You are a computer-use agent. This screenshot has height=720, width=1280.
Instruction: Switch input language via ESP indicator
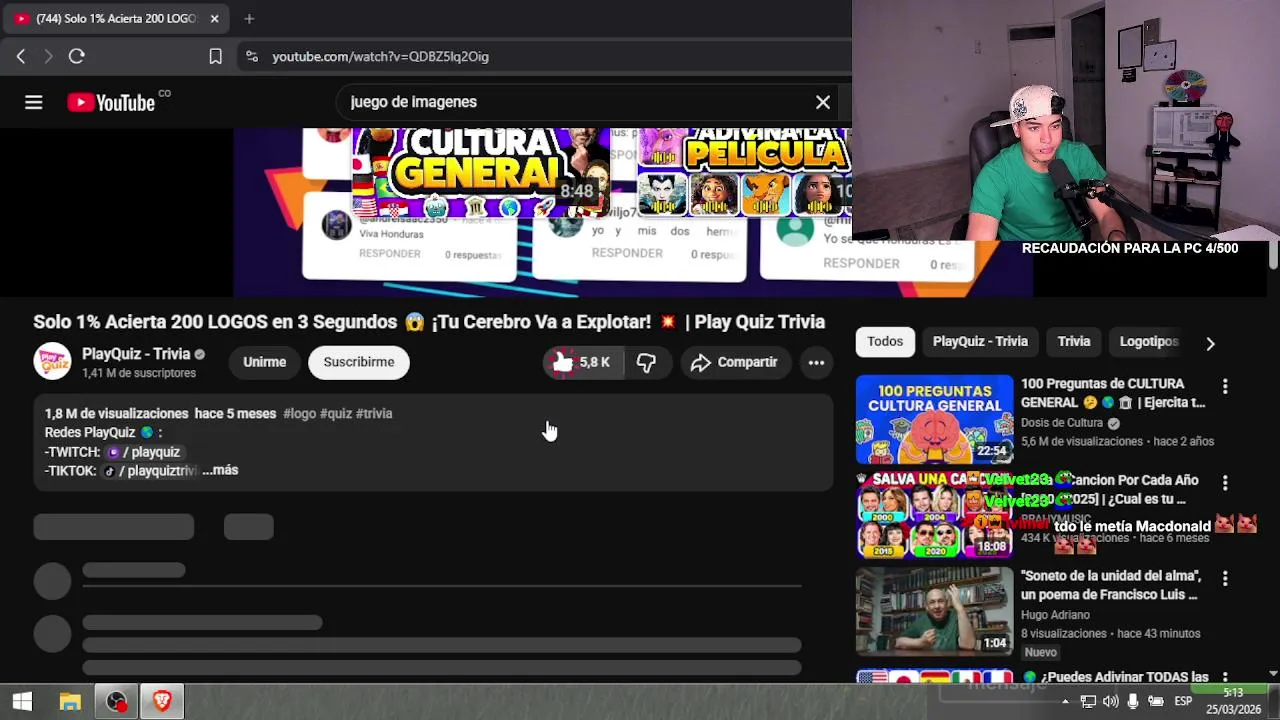[1183, 702]
